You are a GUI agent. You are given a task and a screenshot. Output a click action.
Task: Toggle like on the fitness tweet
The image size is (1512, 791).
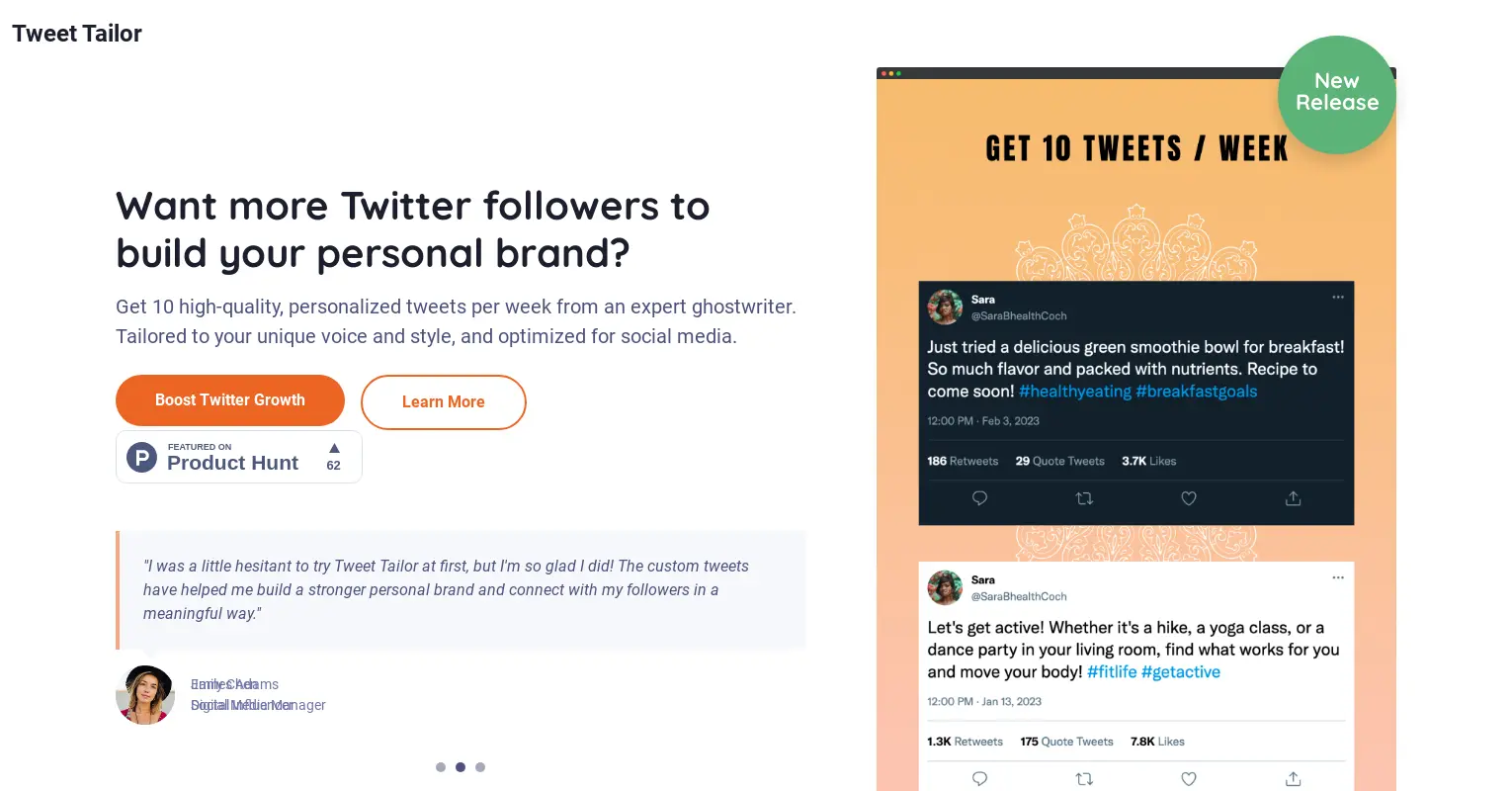pyautogui.click(x=1188, y=779)
